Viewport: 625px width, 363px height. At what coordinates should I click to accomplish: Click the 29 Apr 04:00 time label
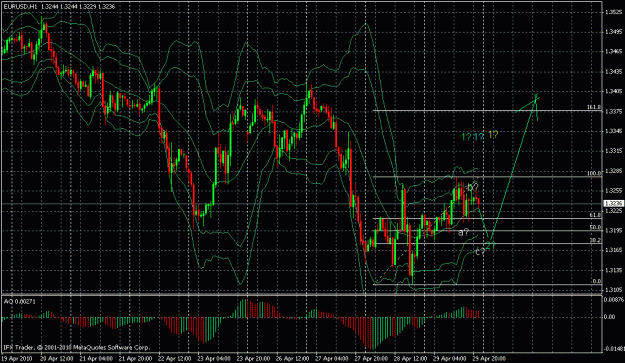coord(450,358)
